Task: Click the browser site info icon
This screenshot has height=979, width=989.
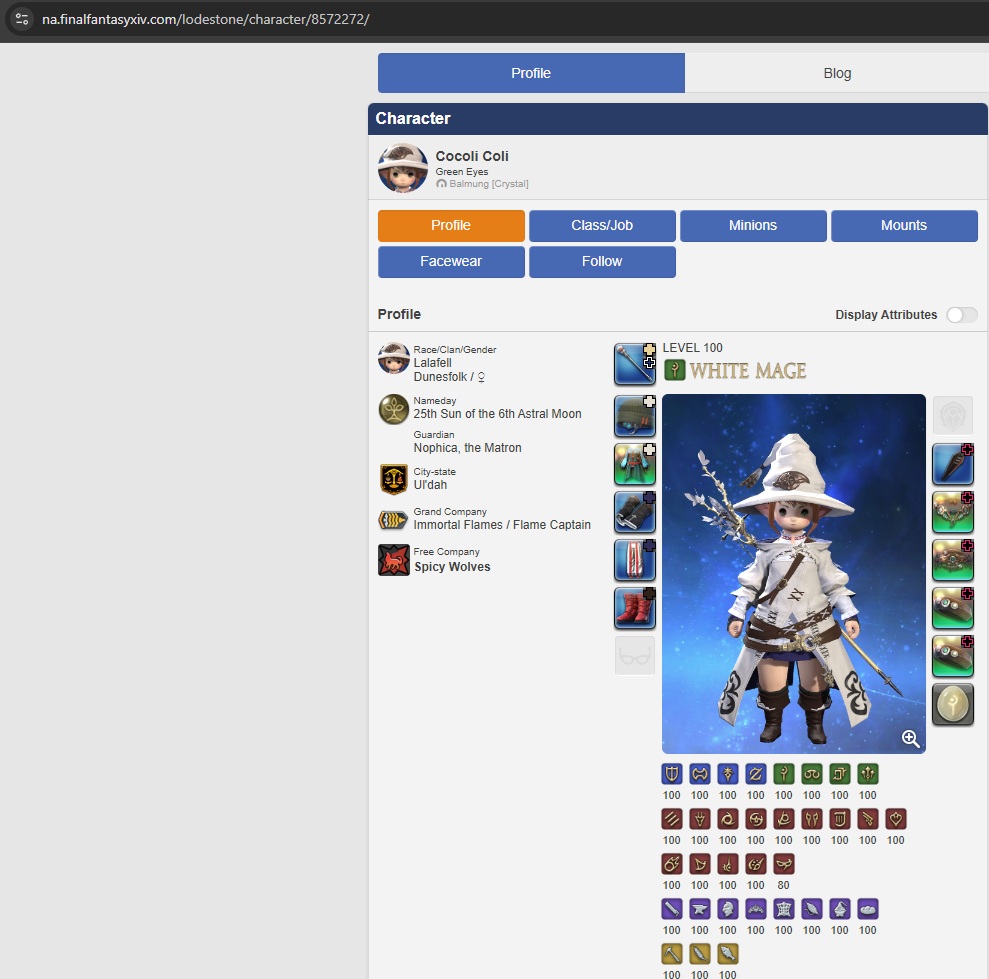Action: coord(21,19)
